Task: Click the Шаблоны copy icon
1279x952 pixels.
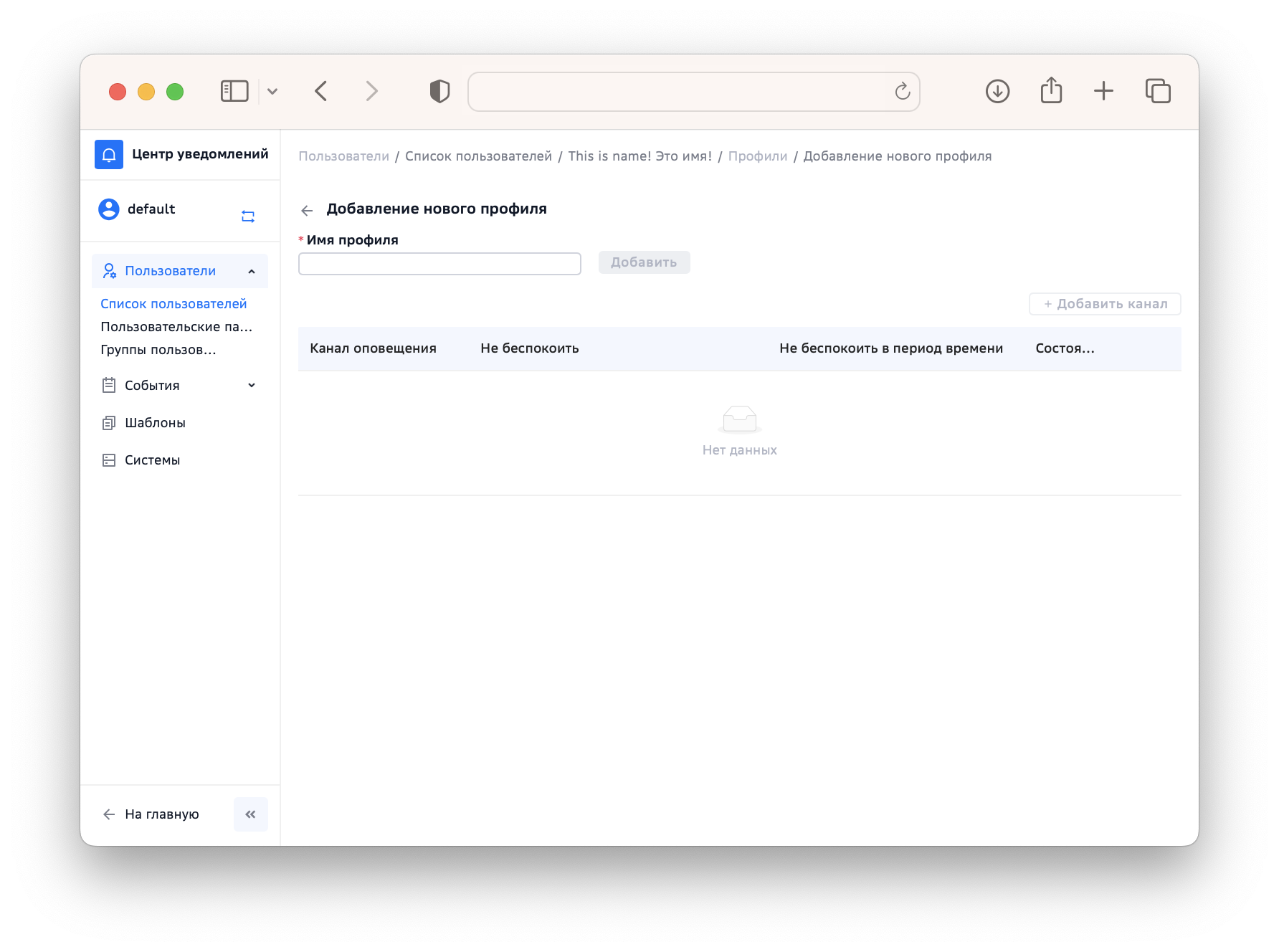Action: (x=109, y=423)
